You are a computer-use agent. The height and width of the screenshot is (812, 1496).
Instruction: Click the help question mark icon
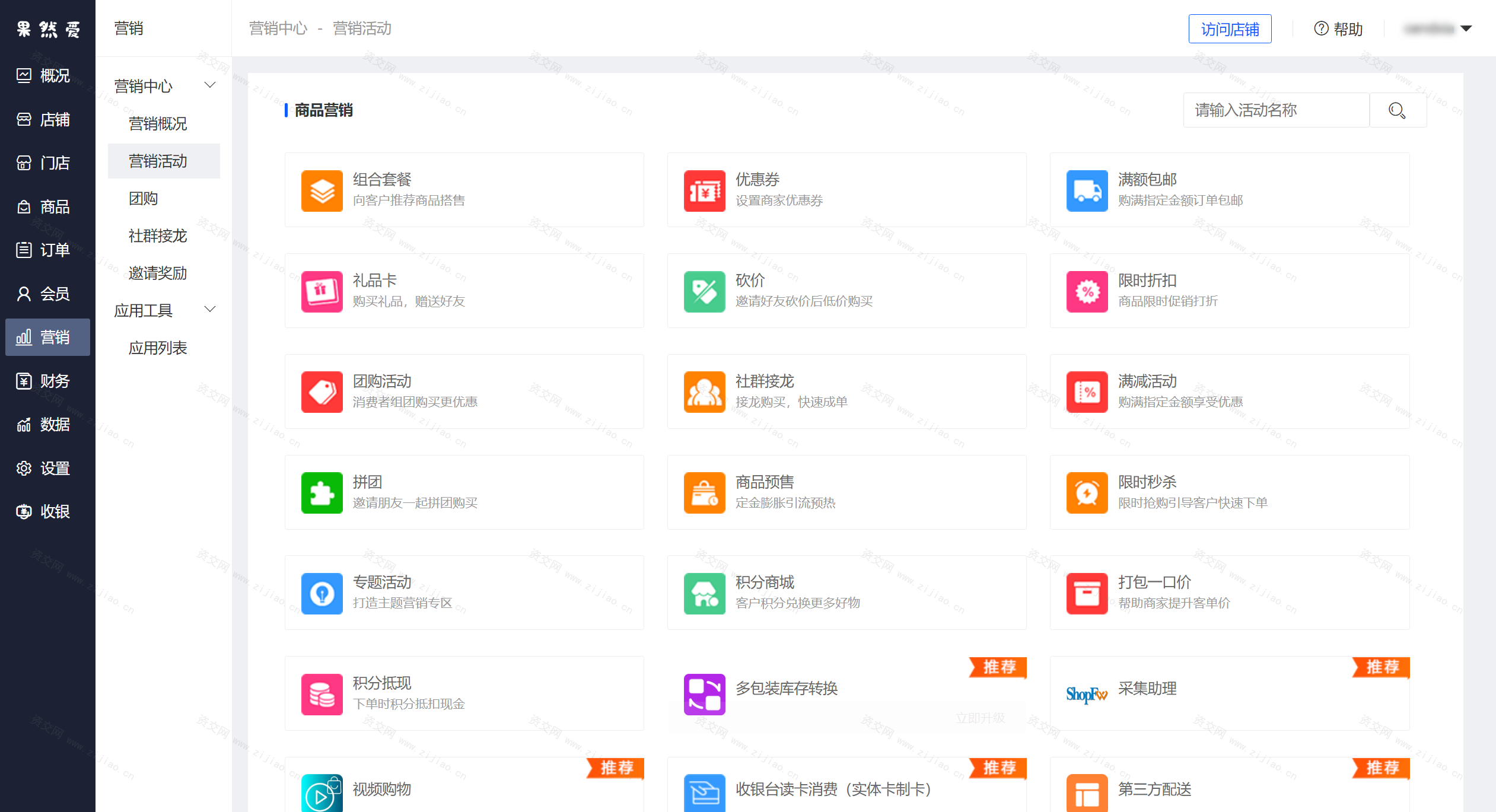(1321, 28)
